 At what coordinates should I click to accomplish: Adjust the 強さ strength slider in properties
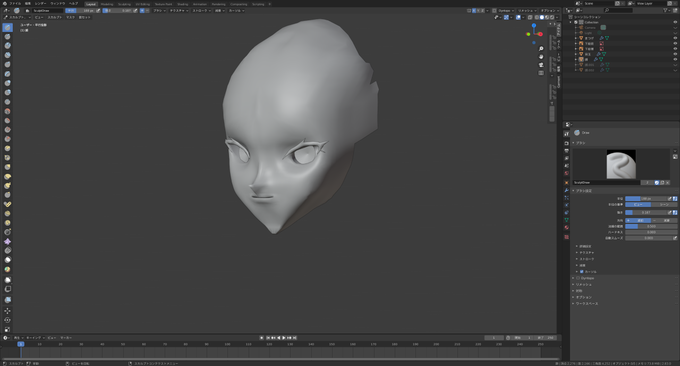[646, 212]
